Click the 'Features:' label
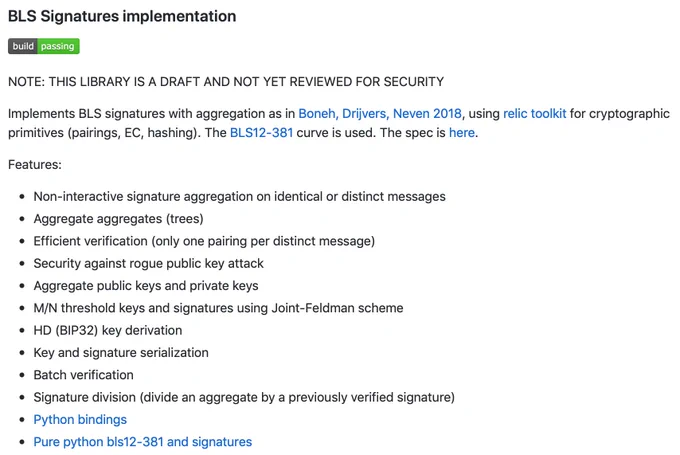 point(35,165)
